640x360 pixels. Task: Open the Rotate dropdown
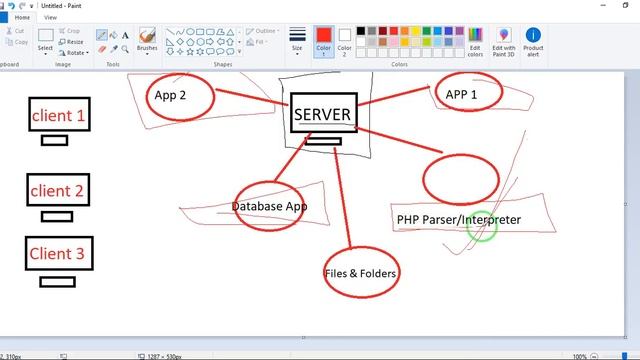coord(74,53)
